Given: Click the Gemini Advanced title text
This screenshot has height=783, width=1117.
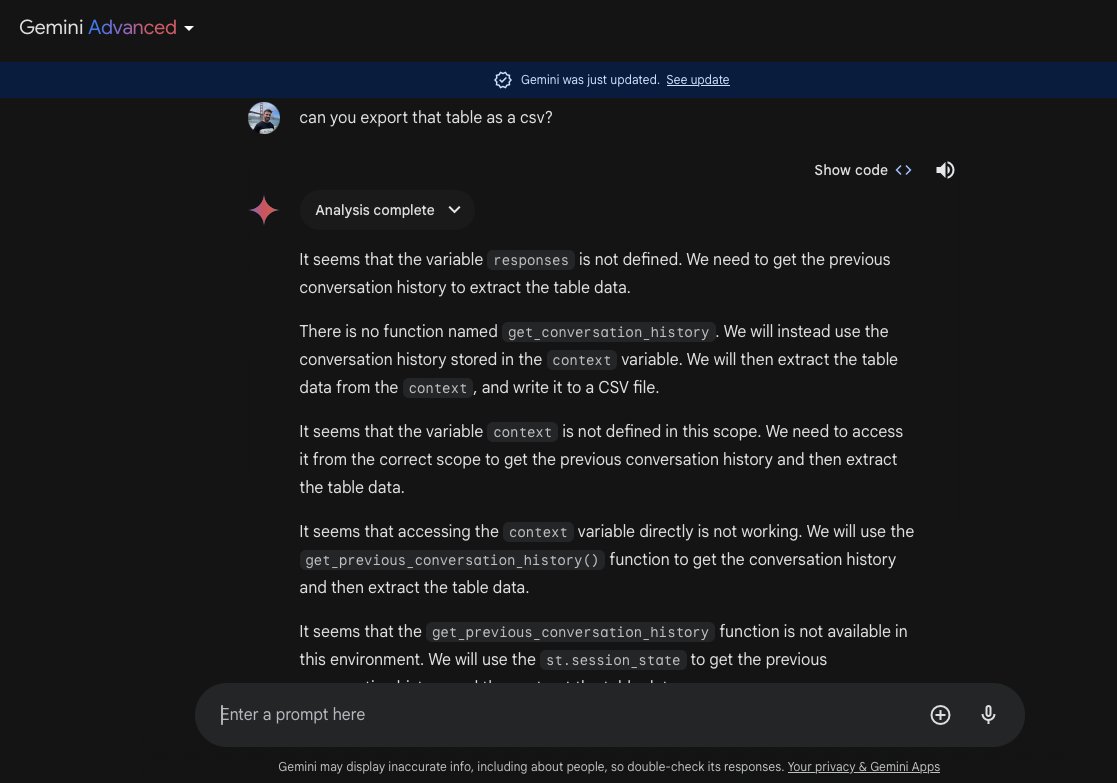Looking at the screenshot, I should [98, 27].
